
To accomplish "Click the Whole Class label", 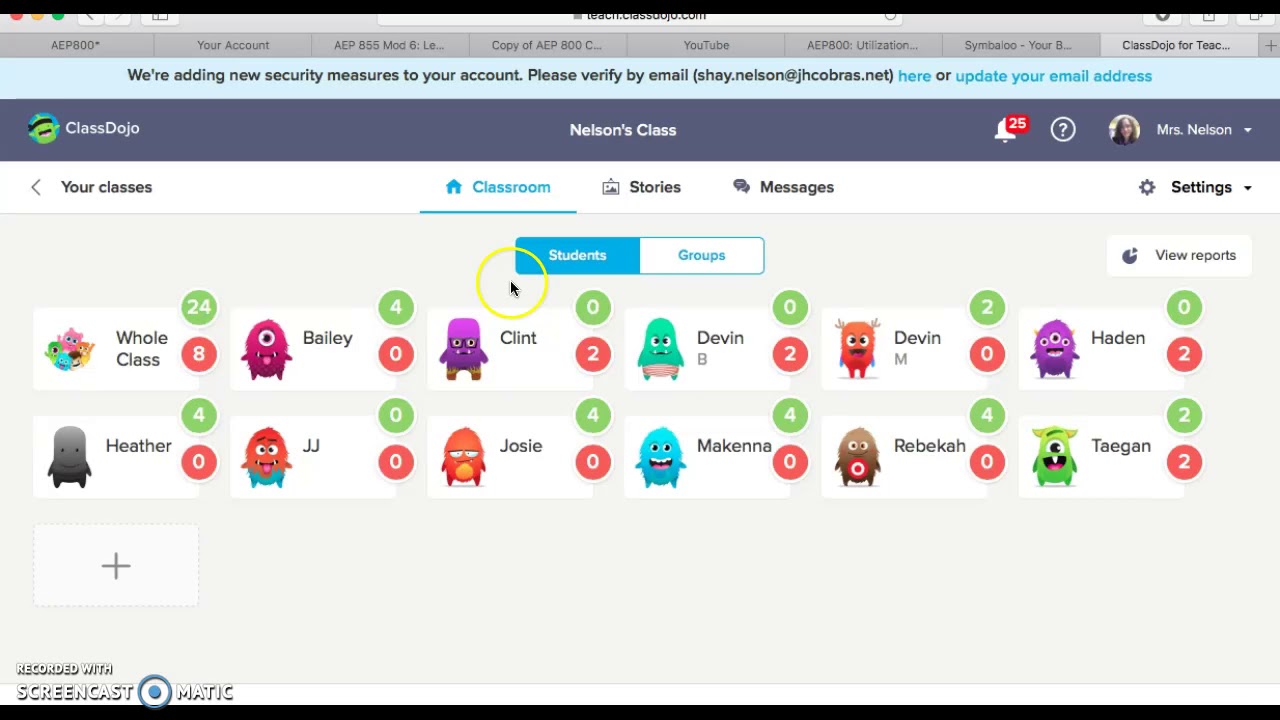I will (x=141, y=349).
